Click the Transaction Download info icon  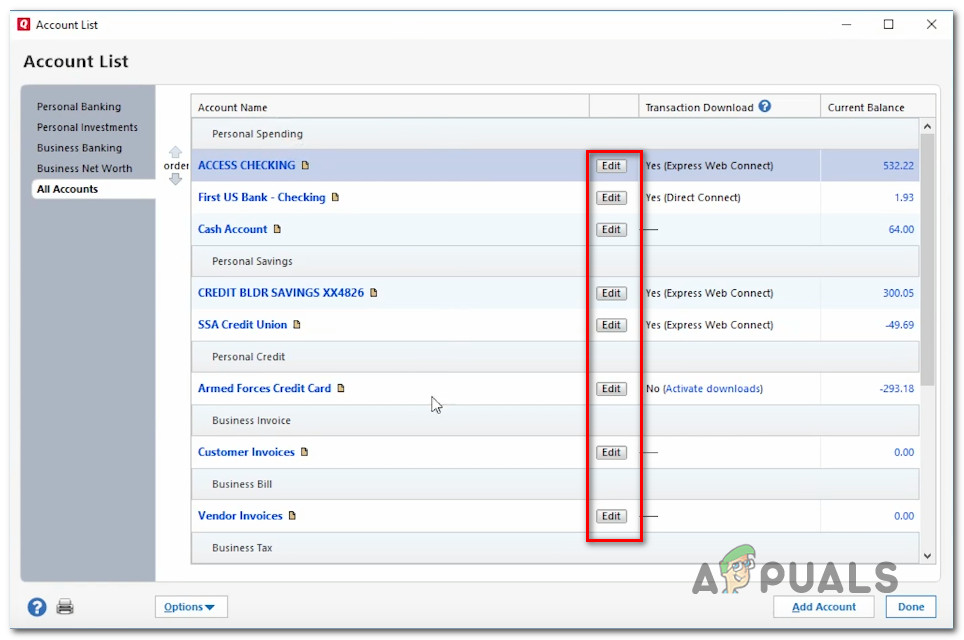(764, 106)
